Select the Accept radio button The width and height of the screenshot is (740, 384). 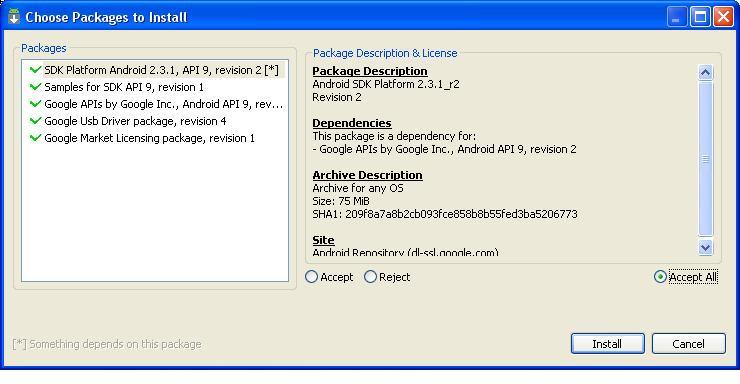click(311, 277)
